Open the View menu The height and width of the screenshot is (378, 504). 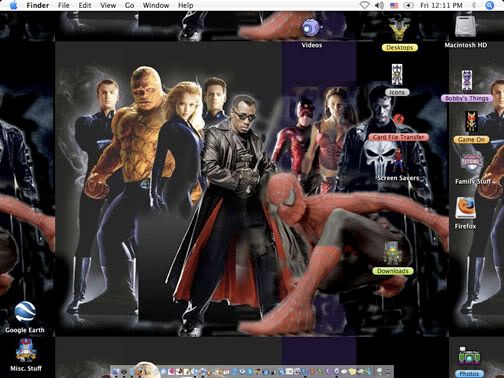pyautogui.click(x=108, y=5)
